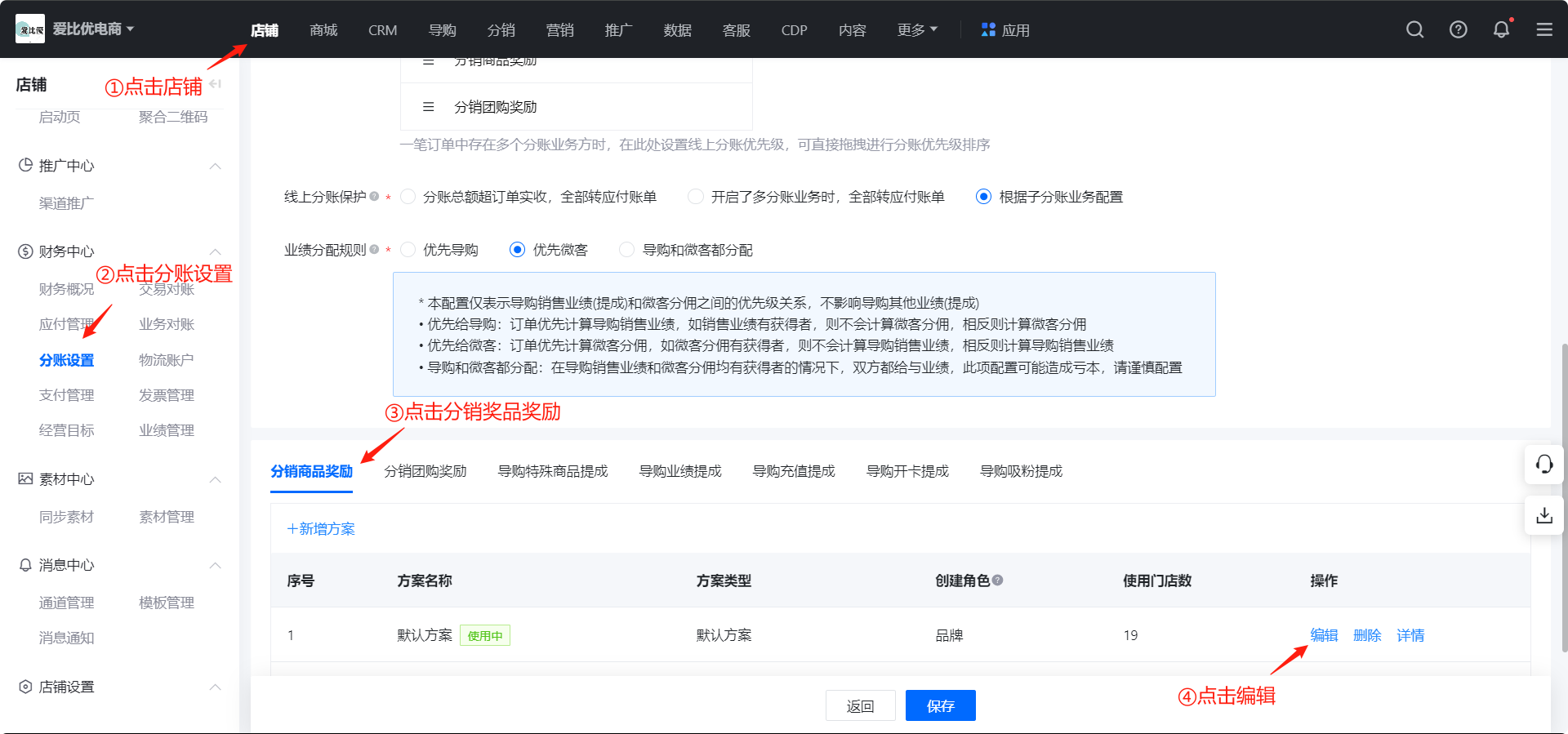Click the 消息中心 bell icon
Screen dimensions: 1568x734
[x=25, y=565]
